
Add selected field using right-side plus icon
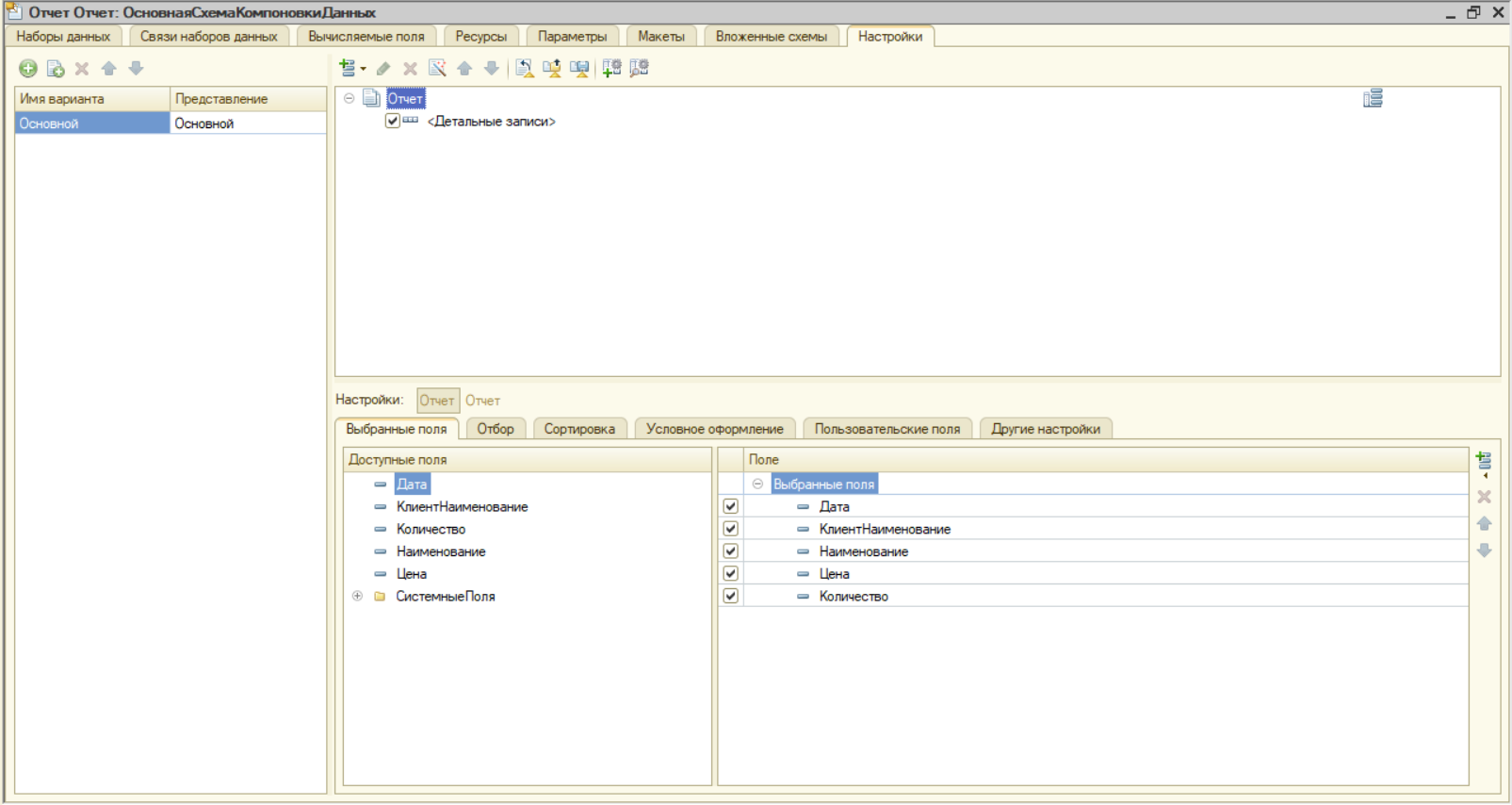point(1484,460)
